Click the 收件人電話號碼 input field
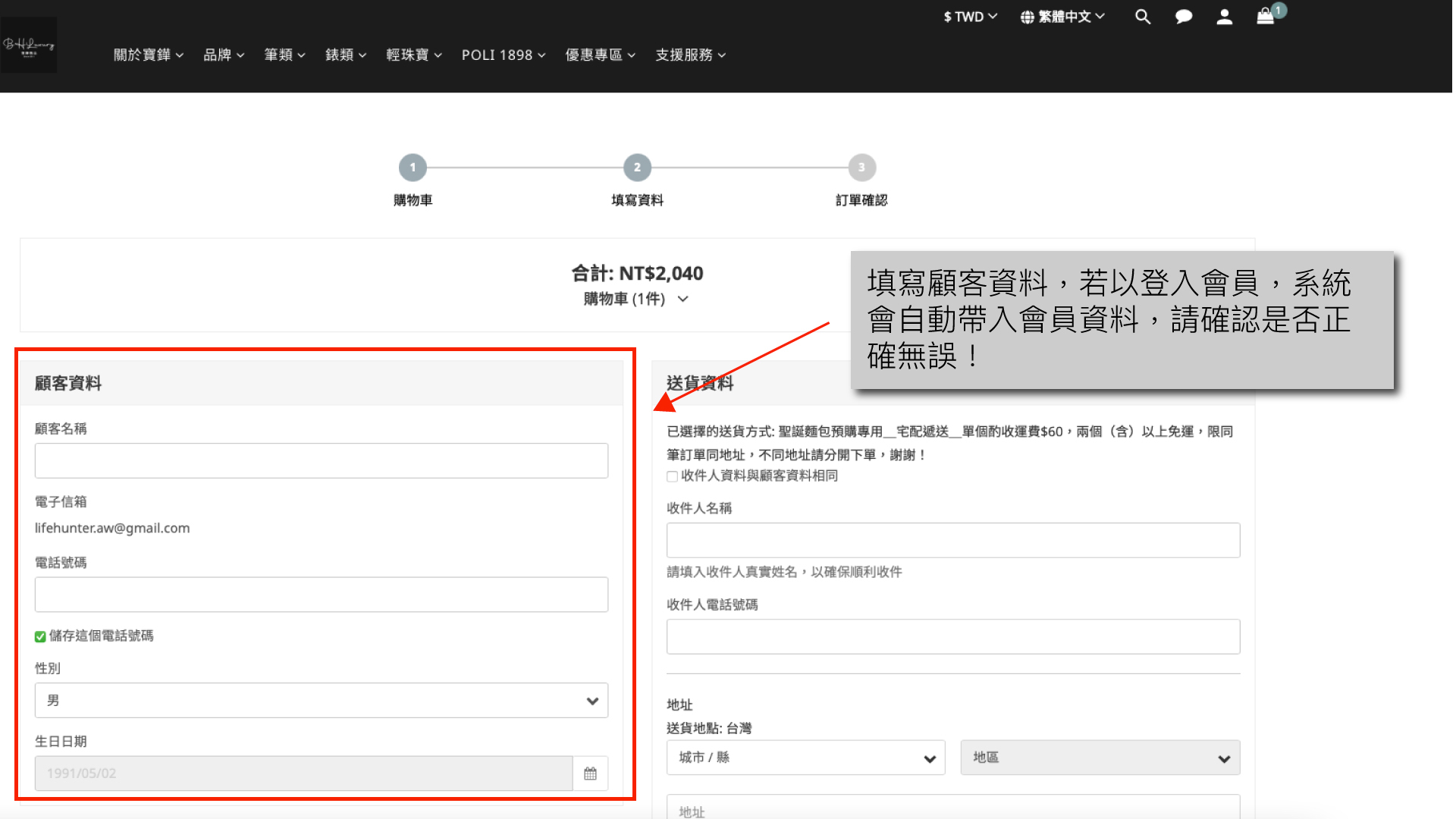 point(952,637)
